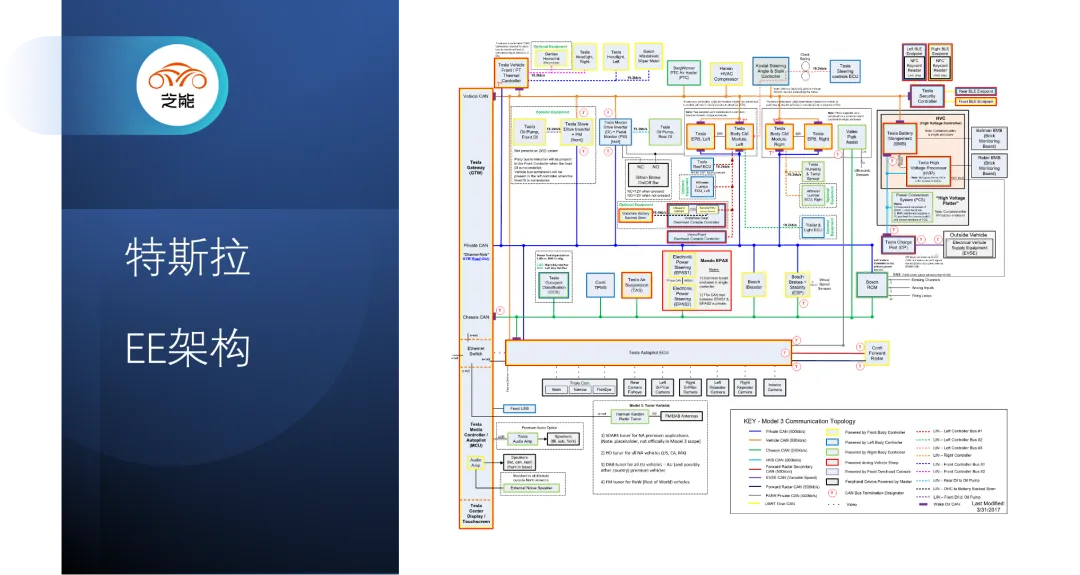Select the Tesla Body Ctrl Module, Right box
Screen dimensions: 1080x575
coord(779,136)
